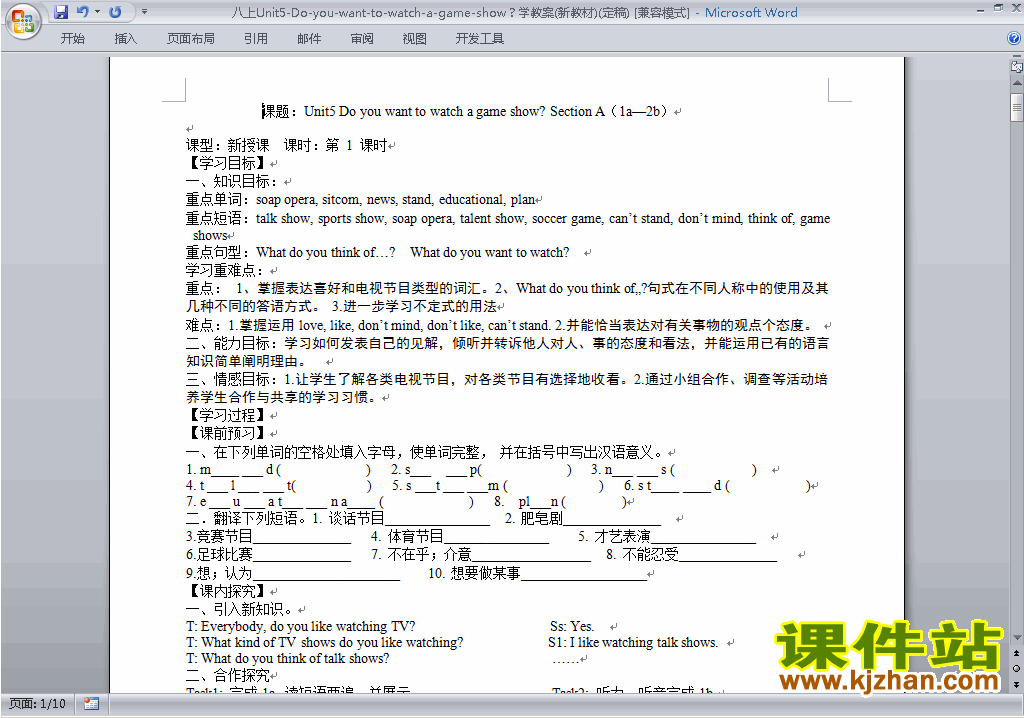Switch to the 插入 ribbon tab
Image resolution: width=1024 pixels, height=718 pixels.
pos(125,39)
